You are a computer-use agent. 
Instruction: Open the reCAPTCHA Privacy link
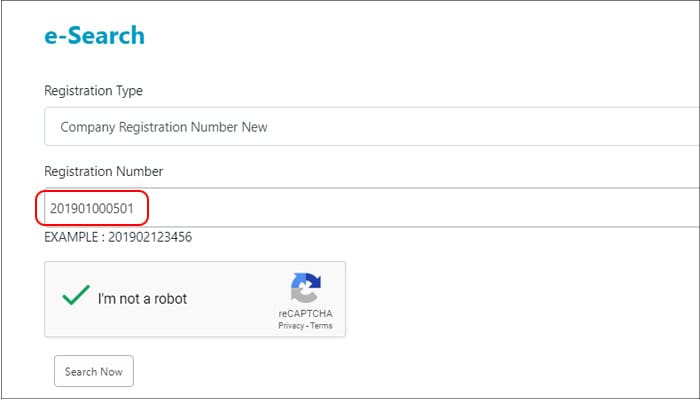click(292, 326)
